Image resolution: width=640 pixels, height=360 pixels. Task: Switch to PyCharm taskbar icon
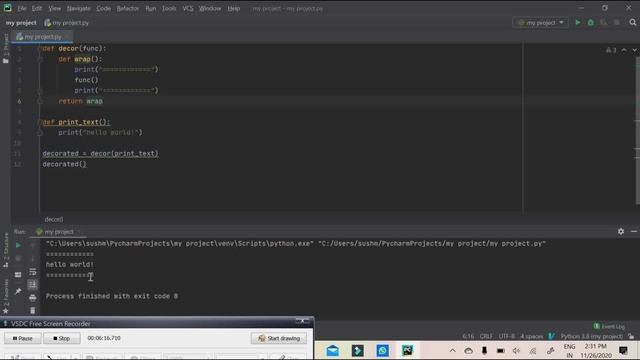[407, 351]
